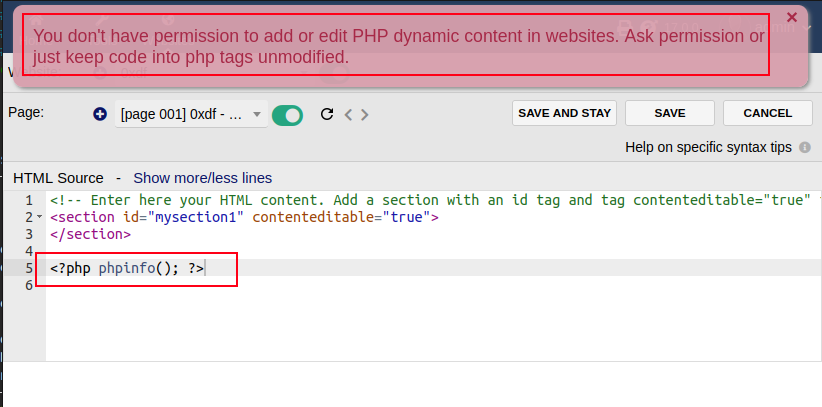822x407 pixels.
Task: Click Show more/less lines link
Action: click(x=202, y=178)
